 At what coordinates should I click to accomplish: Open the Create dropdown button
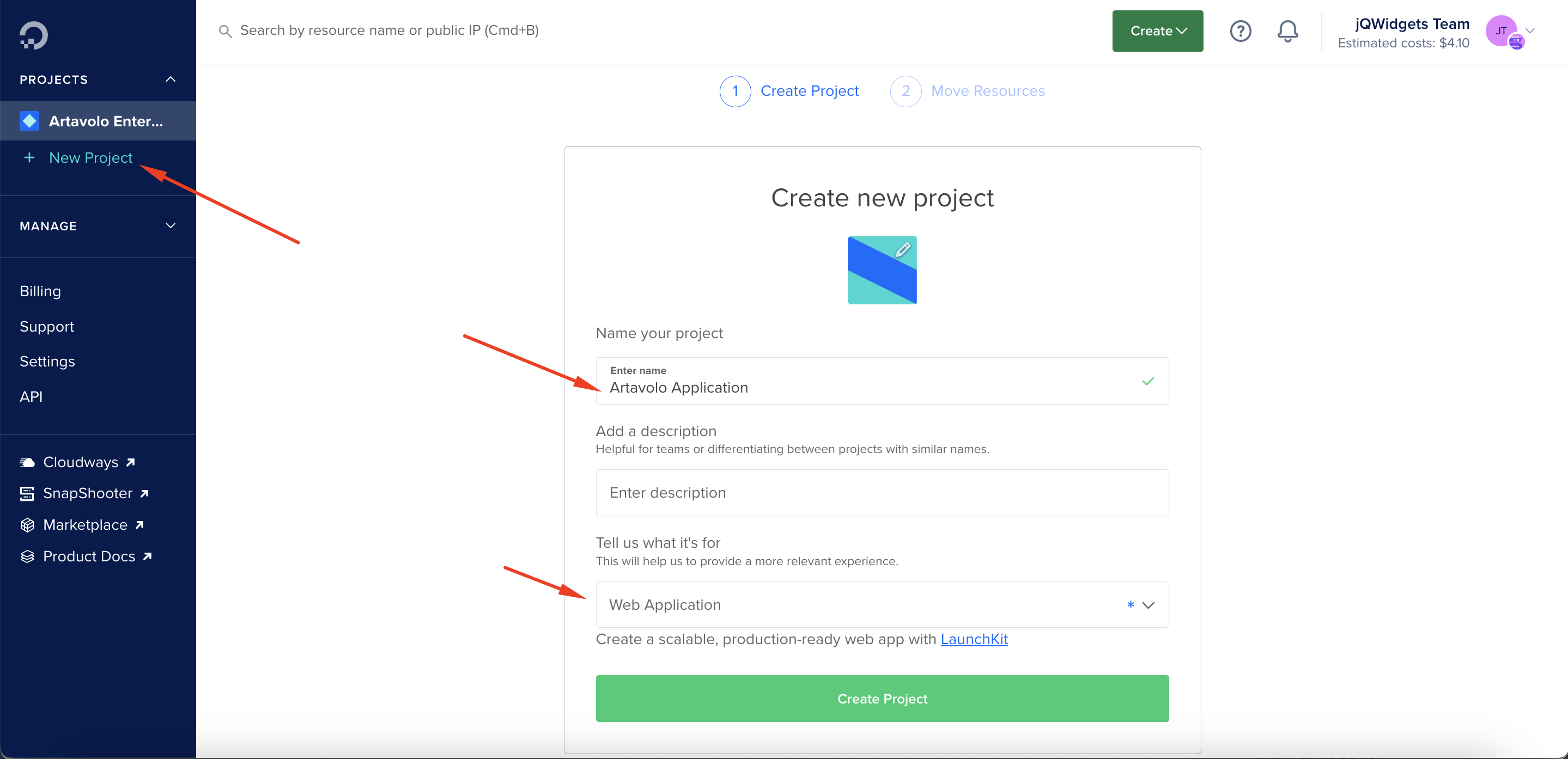[x=1157, y=31]
